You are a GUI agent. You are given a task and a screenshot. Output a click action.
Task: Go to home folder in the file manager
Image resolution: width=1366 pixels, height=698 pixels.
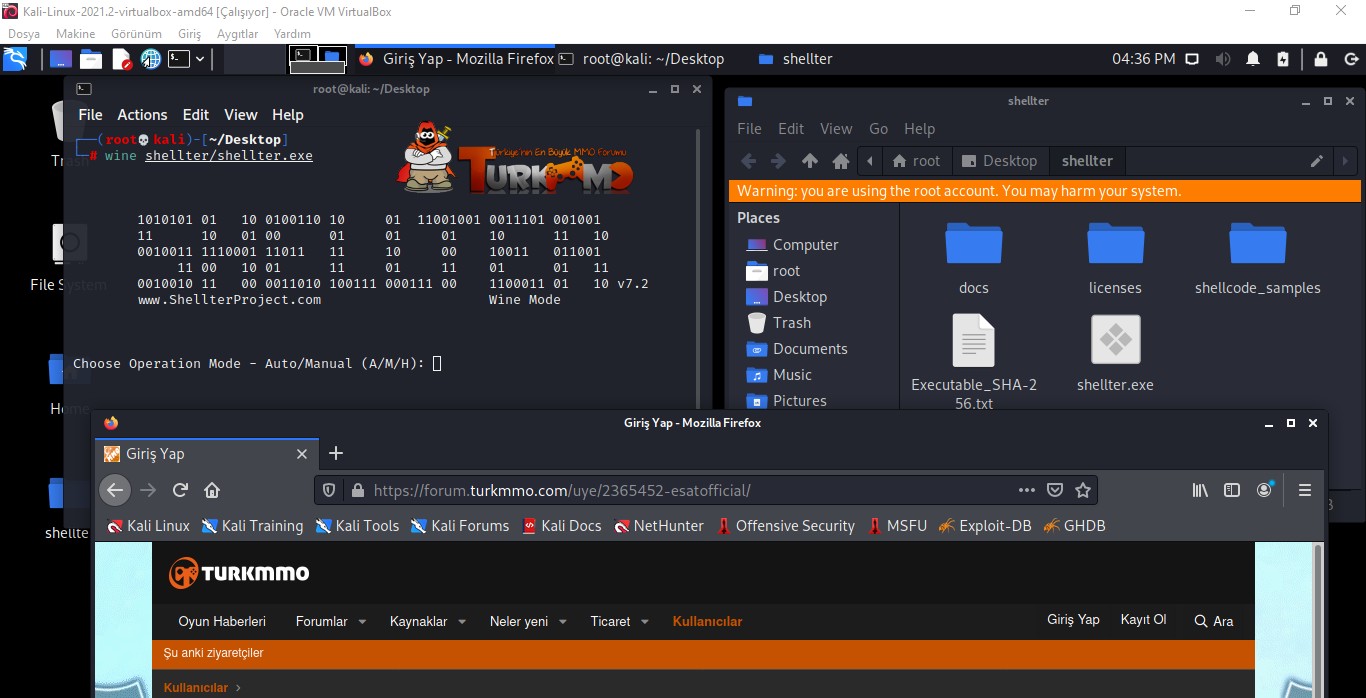point(841,161)
